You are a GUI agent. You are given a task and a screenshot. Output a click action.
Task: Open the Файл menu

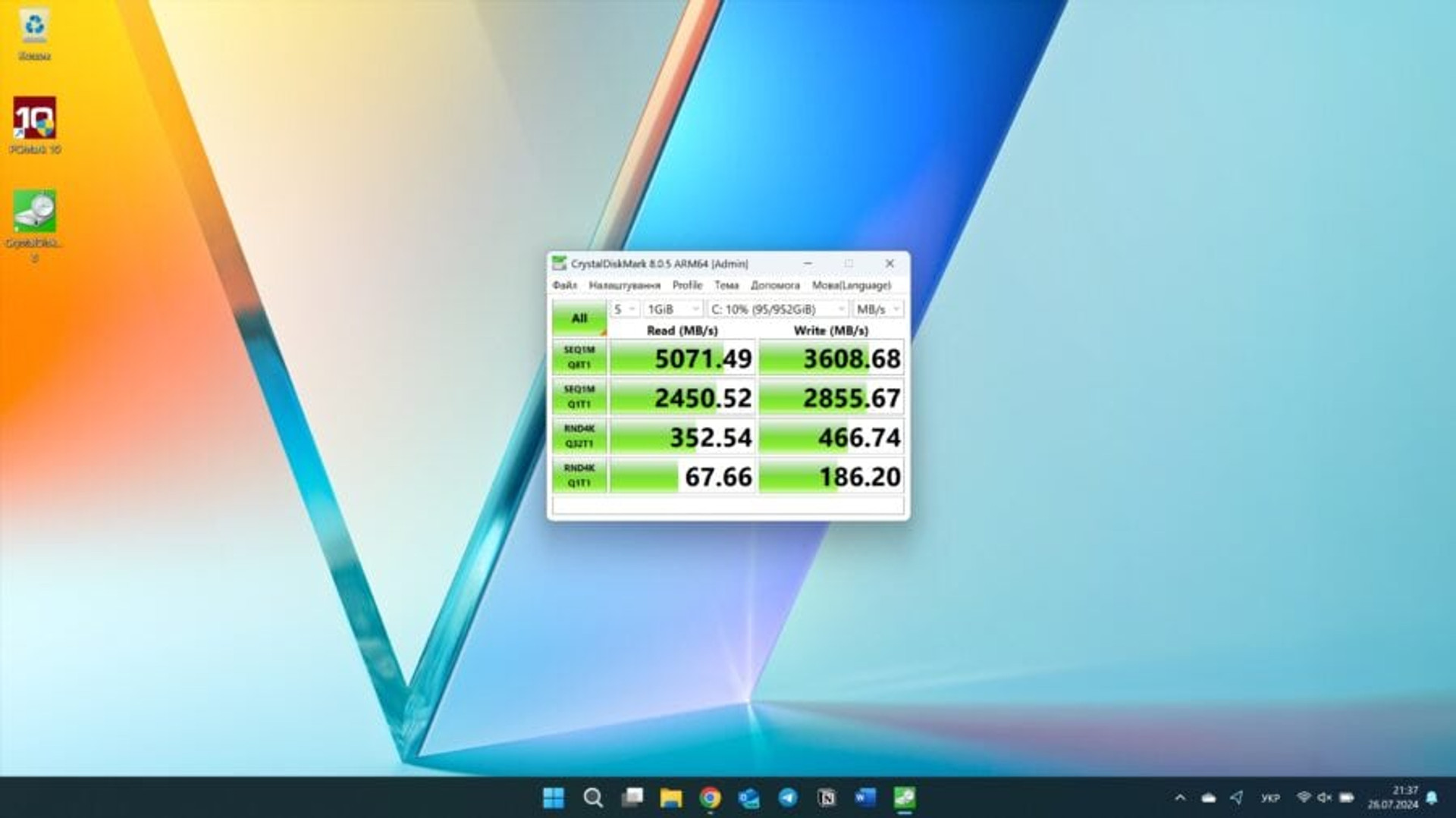pos(564,285)
